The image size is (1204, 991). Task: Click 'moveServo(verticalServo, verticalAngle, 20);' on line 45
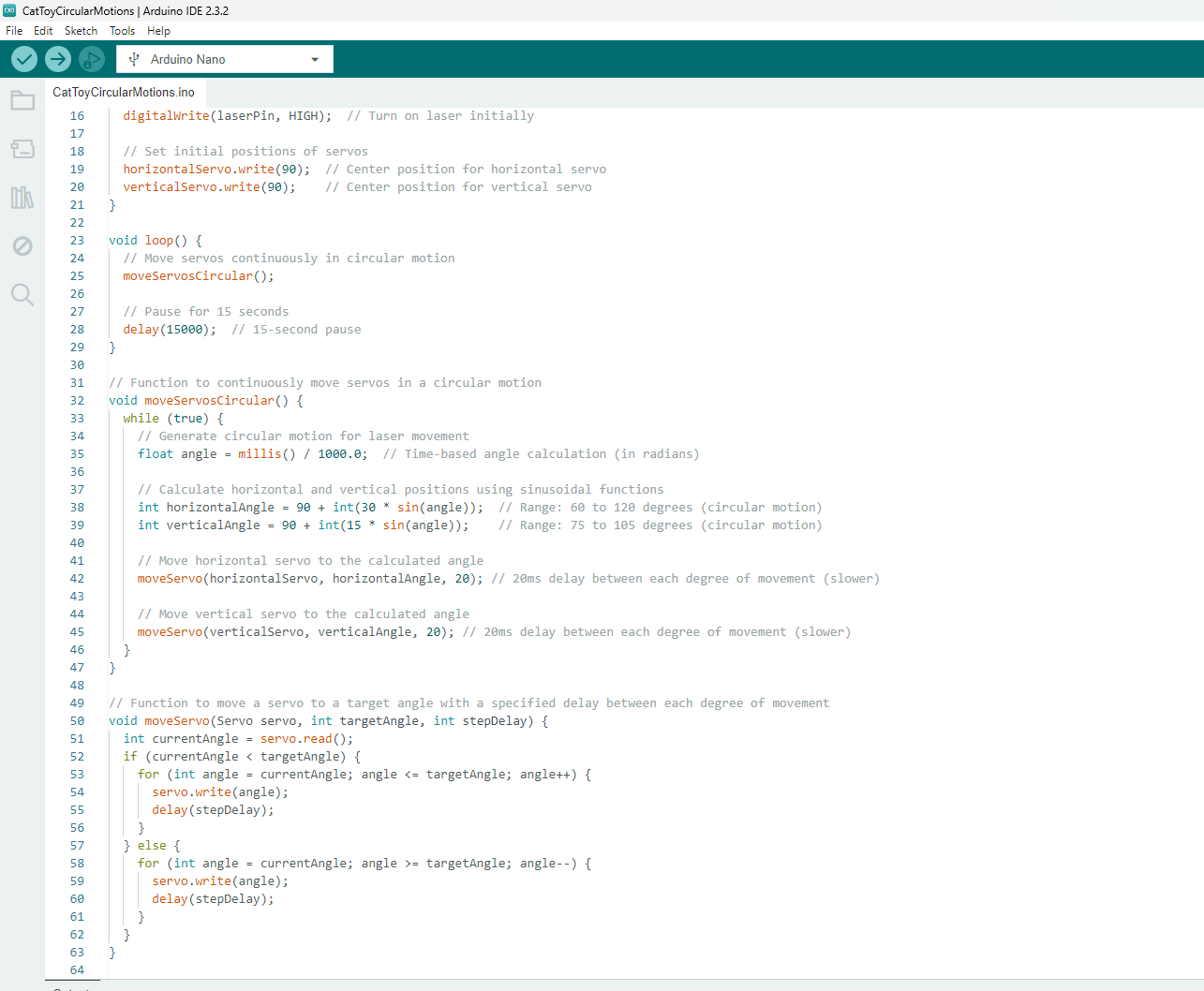click(296, 632)
